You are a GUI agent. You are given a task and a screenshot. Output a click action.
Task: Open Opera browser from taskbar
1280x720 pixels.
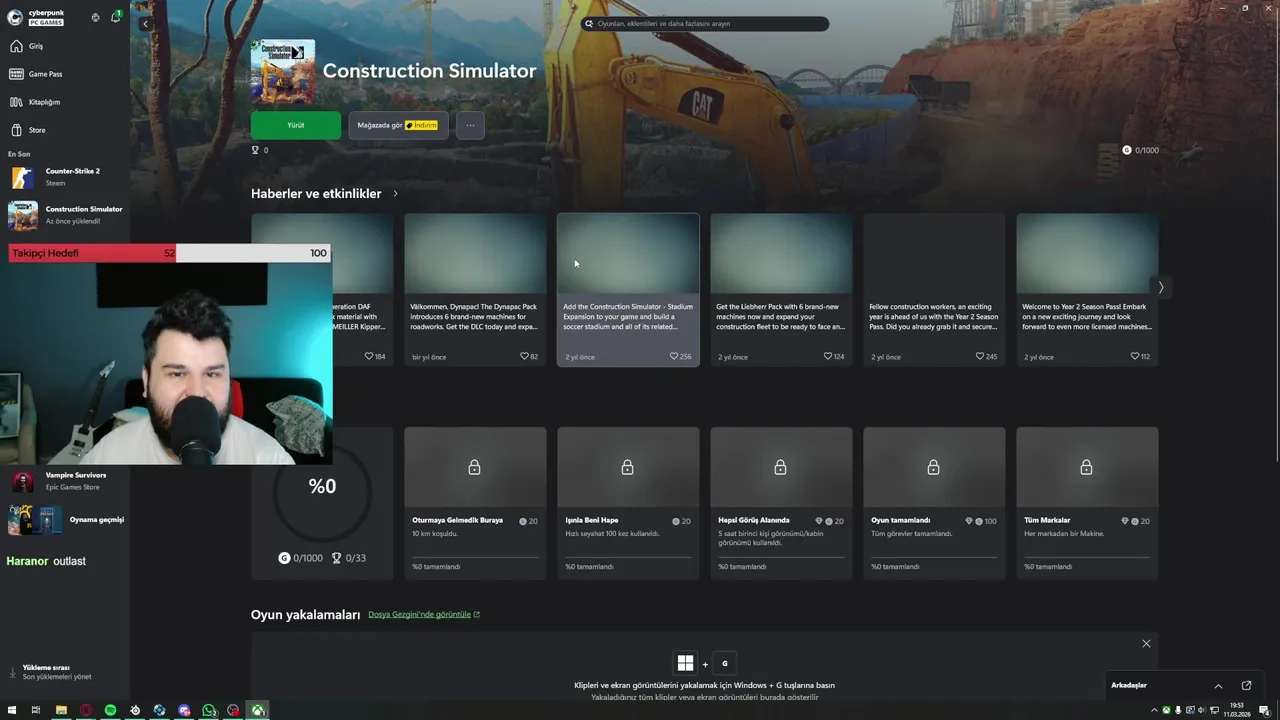[86, 710]
